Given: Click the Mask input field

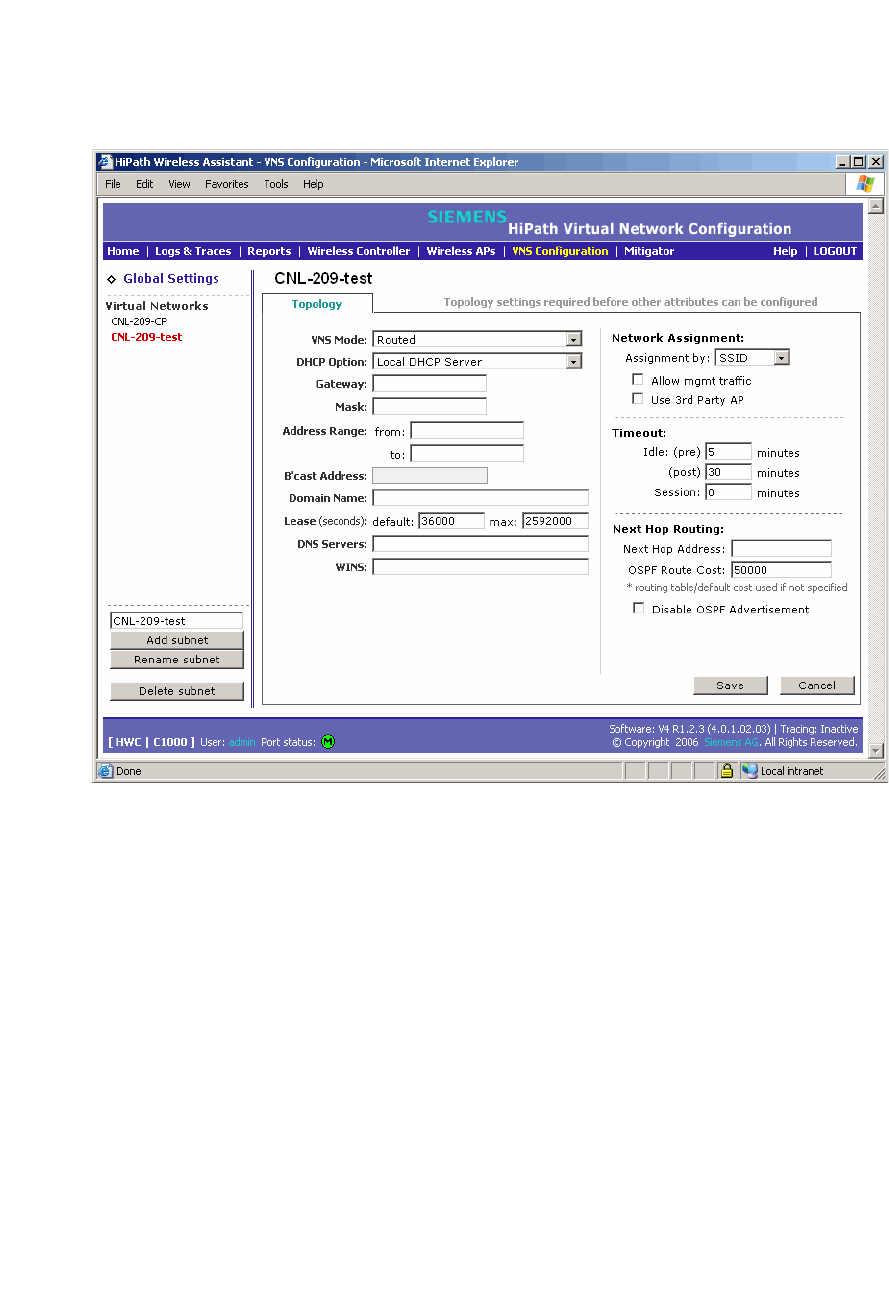Looking at the screenshot, I should pos(429,406).
